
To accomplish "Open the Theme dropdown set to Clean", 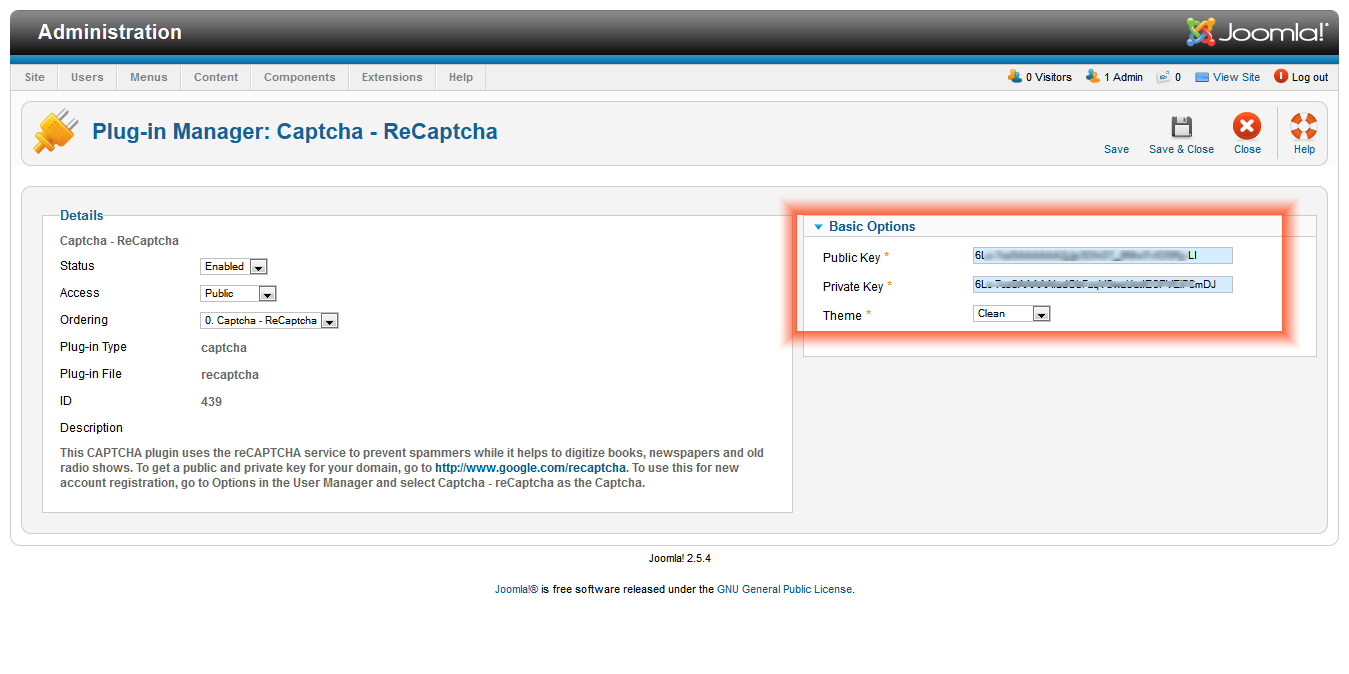I will point(1012,314).
